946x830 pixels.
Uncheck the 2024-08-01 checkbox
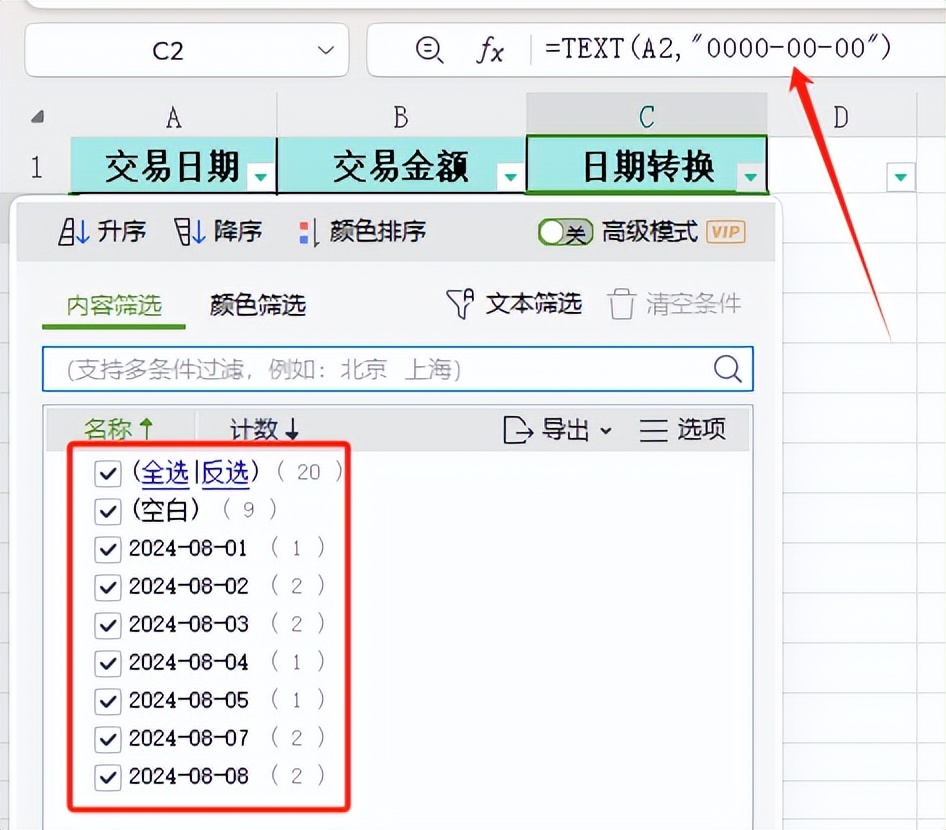[x=107, y=550]
